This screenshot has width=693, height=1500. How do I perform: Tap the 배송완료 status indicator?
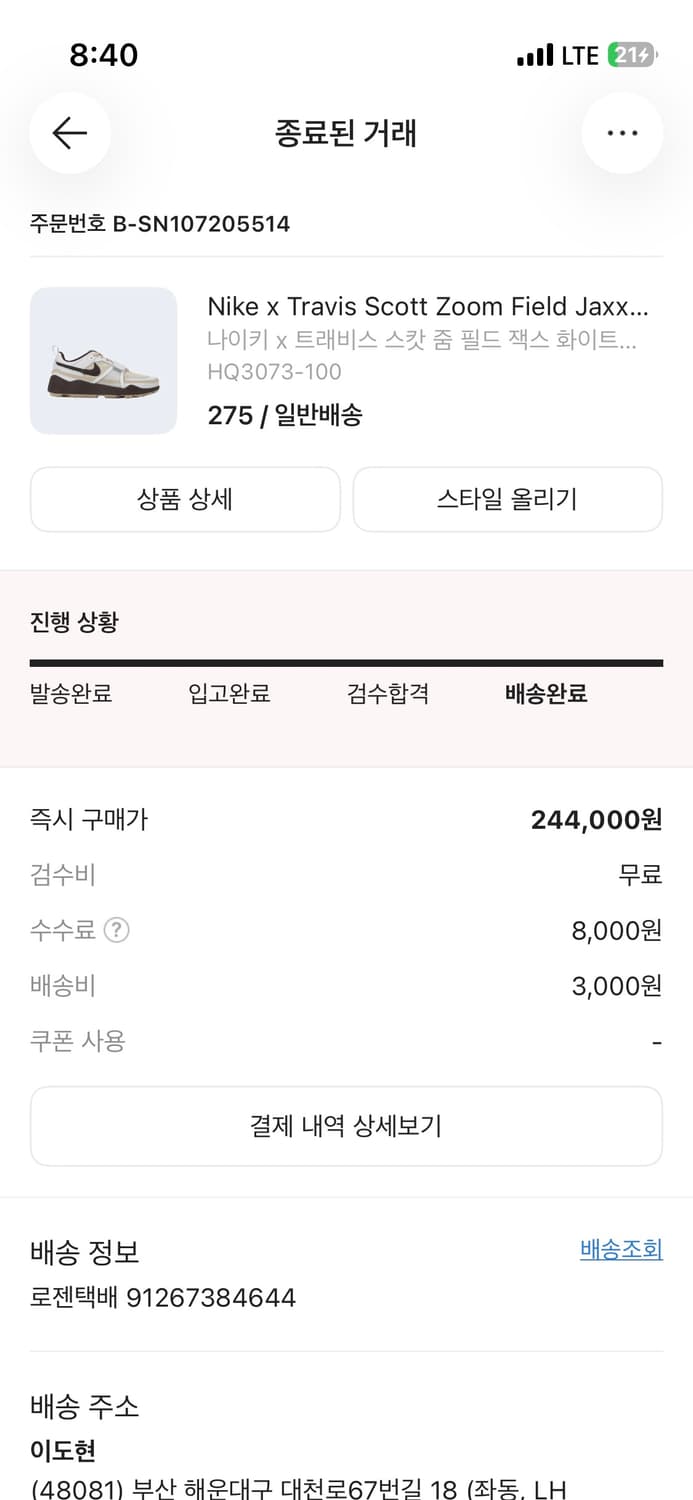pyautogui.click(x=545, y=694)
